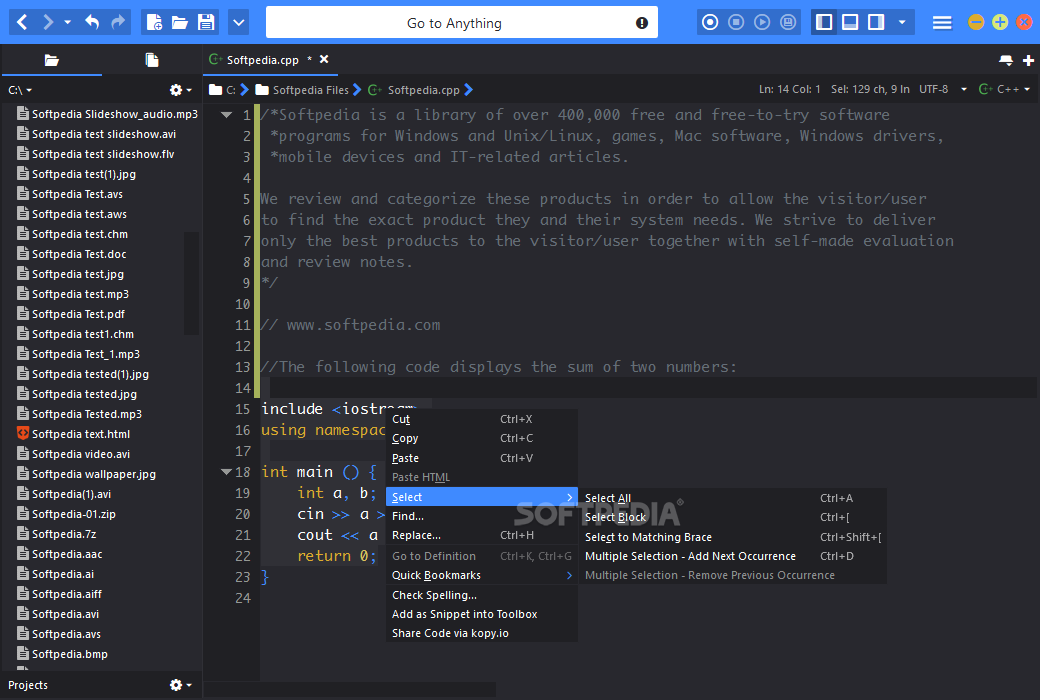The width and height of the screenshot is (1040, 700).
Task: Go forward with the right arrow icon
Action: 47,23
